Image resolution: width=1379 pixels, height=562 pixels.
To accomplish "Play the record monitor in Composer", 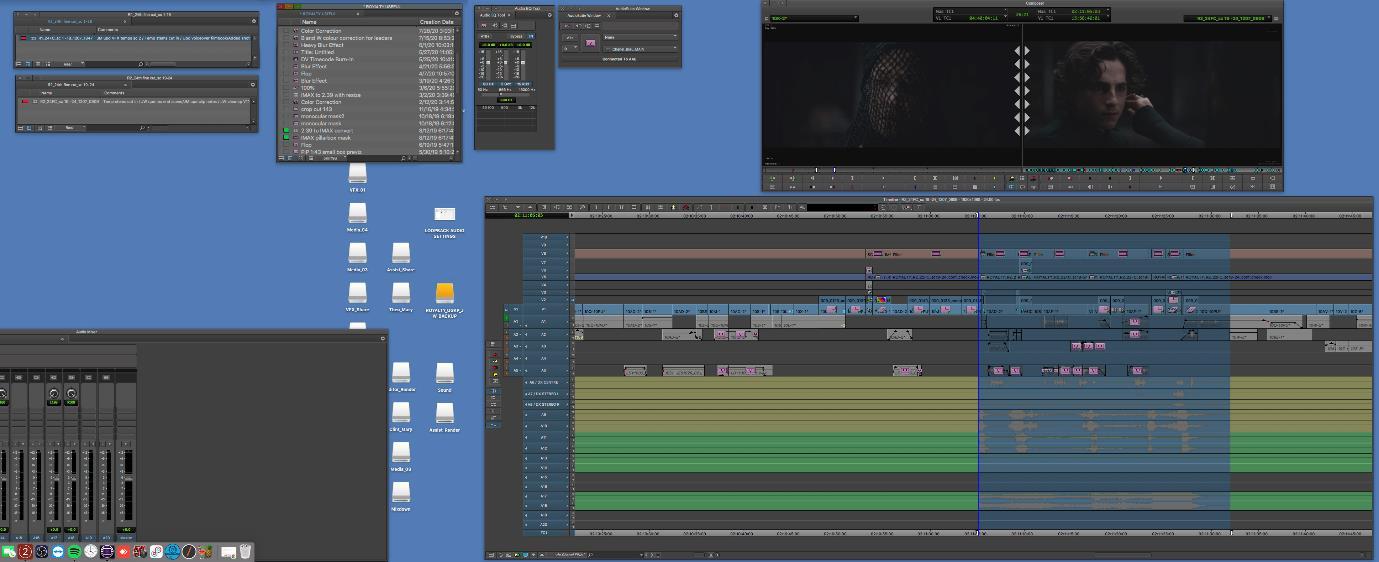I will pos(1161,178).
